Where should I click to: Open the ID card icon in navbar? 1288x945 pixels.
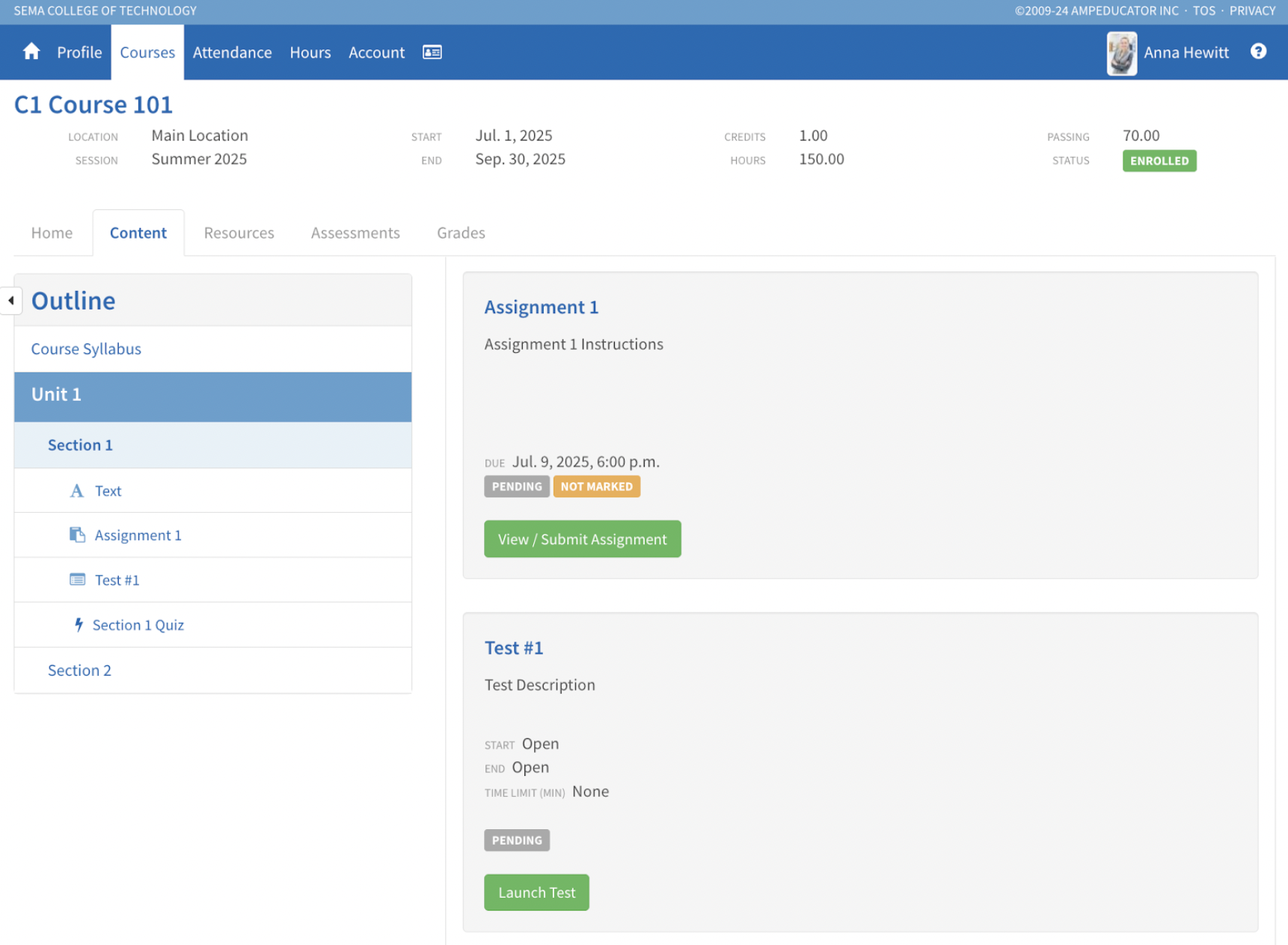click(432, 52)
